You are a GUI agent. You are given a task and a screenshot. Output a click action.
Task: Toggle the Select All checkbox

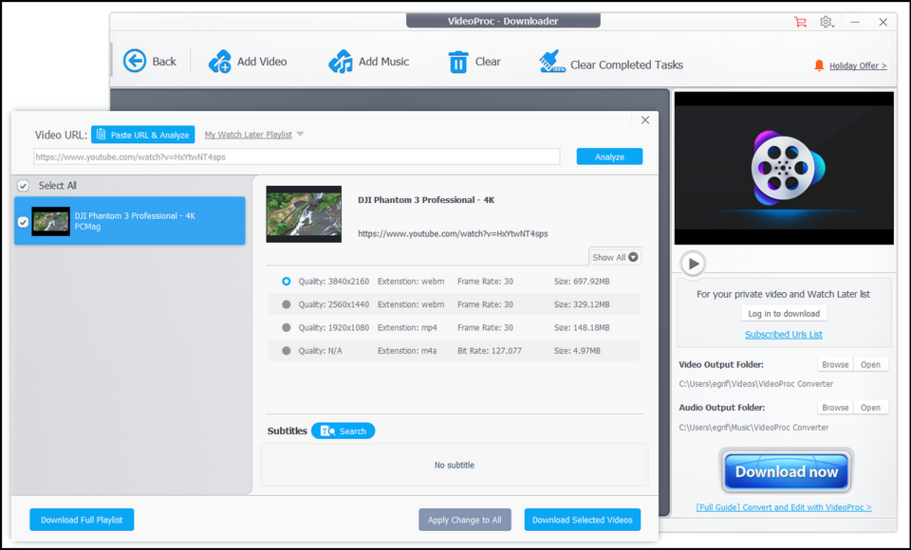pyautogui.click(x=23, y=186)
